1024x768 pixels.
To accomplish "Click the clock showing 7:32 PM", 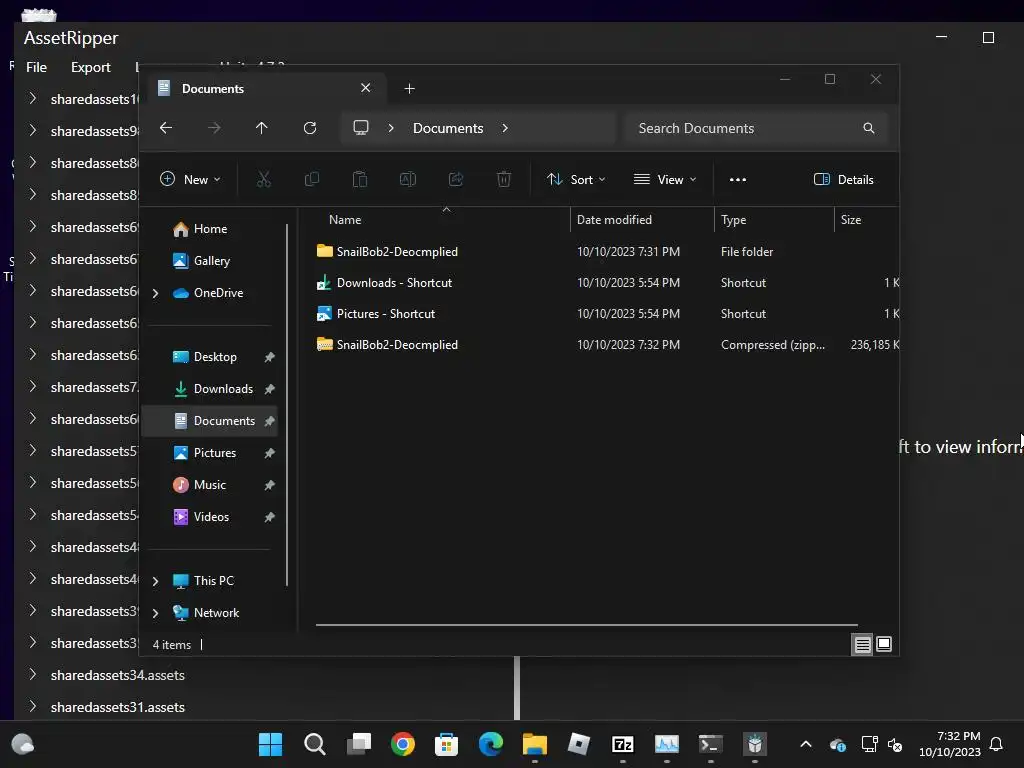I will pos(958,736).
